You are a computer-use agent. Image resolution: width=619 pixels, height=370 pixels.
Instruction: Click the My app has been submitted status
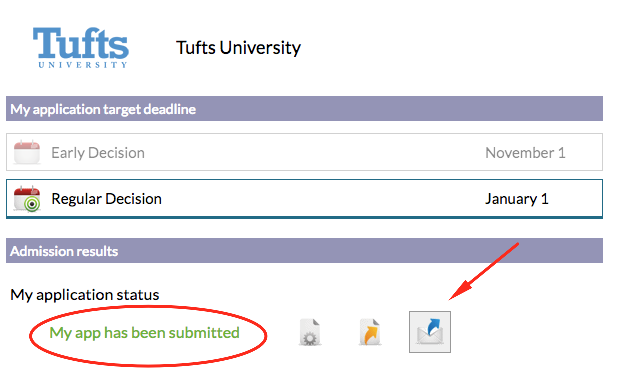point(144,333)
